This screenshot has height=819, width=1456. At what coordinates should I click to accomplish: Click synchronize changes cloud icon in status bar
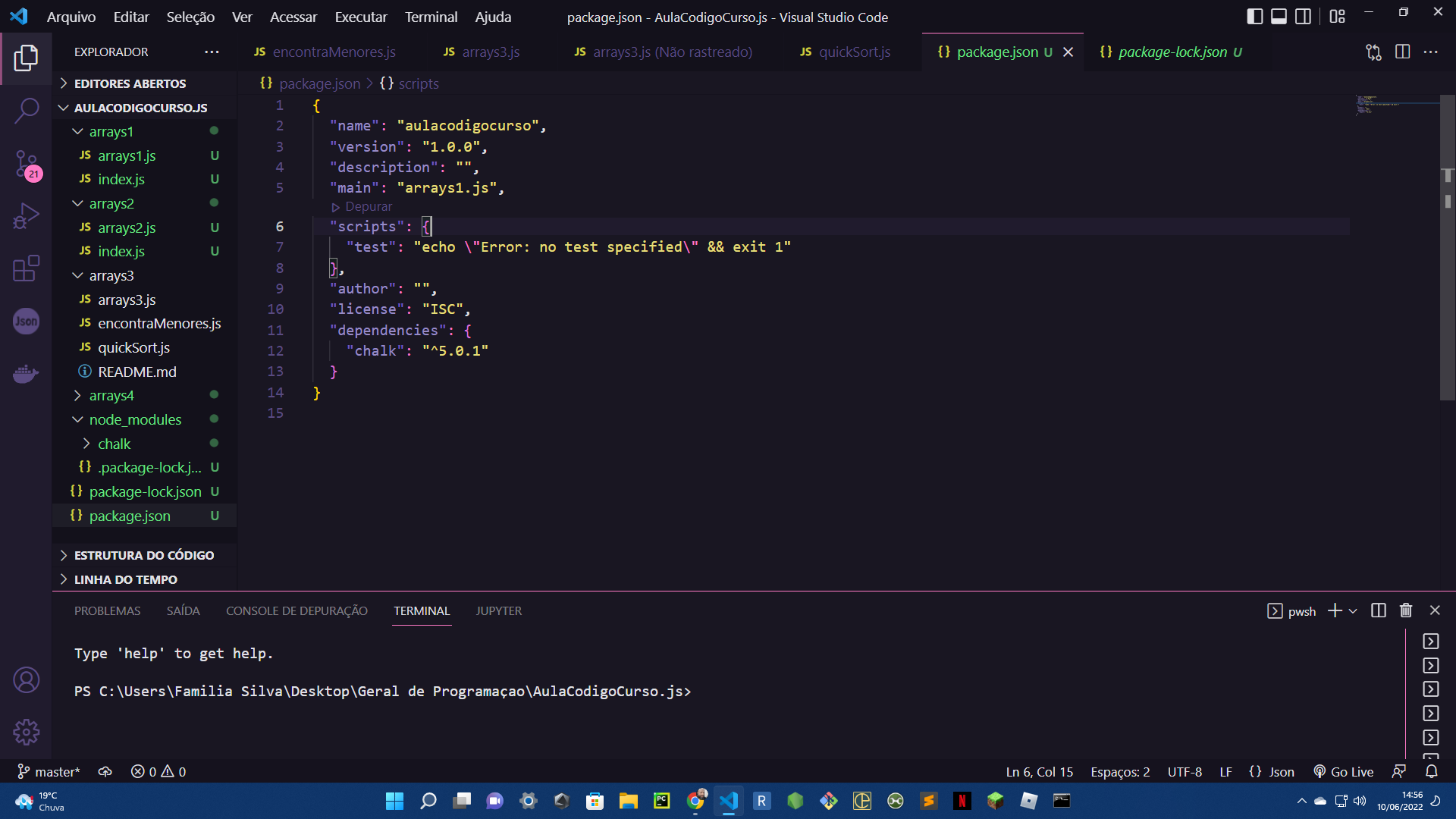105,772
